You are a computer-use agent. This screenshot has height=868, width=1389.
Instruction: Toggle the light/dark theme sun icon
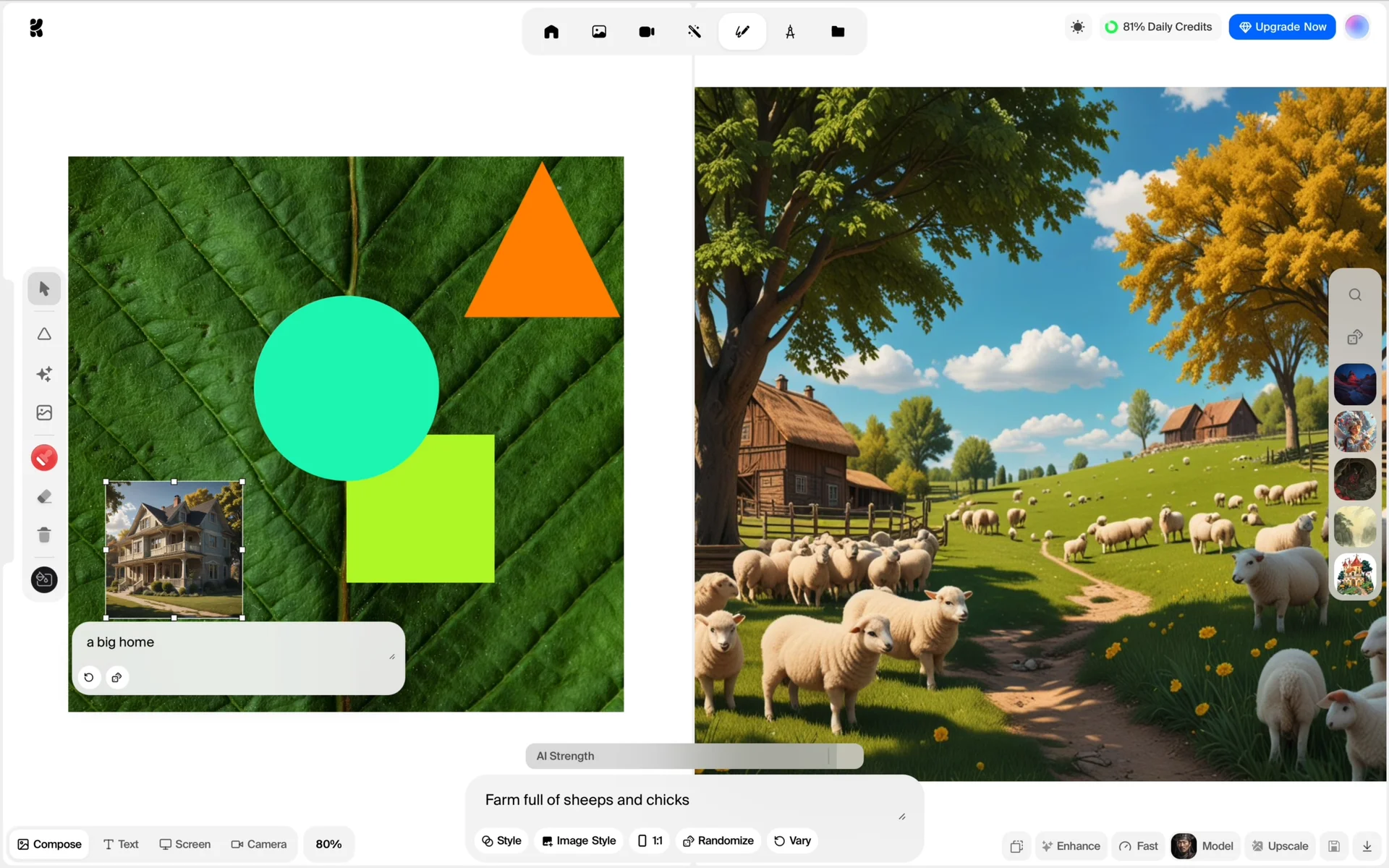click(x=1077, y=27)
